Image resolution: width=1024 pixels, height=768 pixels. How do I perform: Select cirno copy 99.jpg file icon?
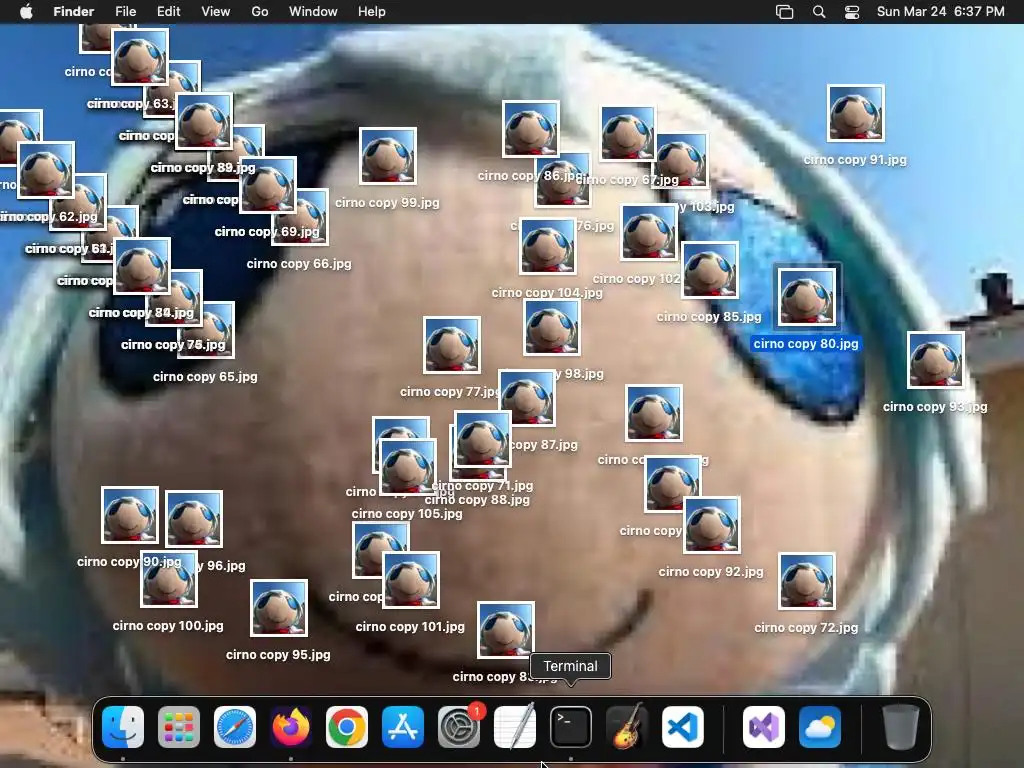[388, 156]
